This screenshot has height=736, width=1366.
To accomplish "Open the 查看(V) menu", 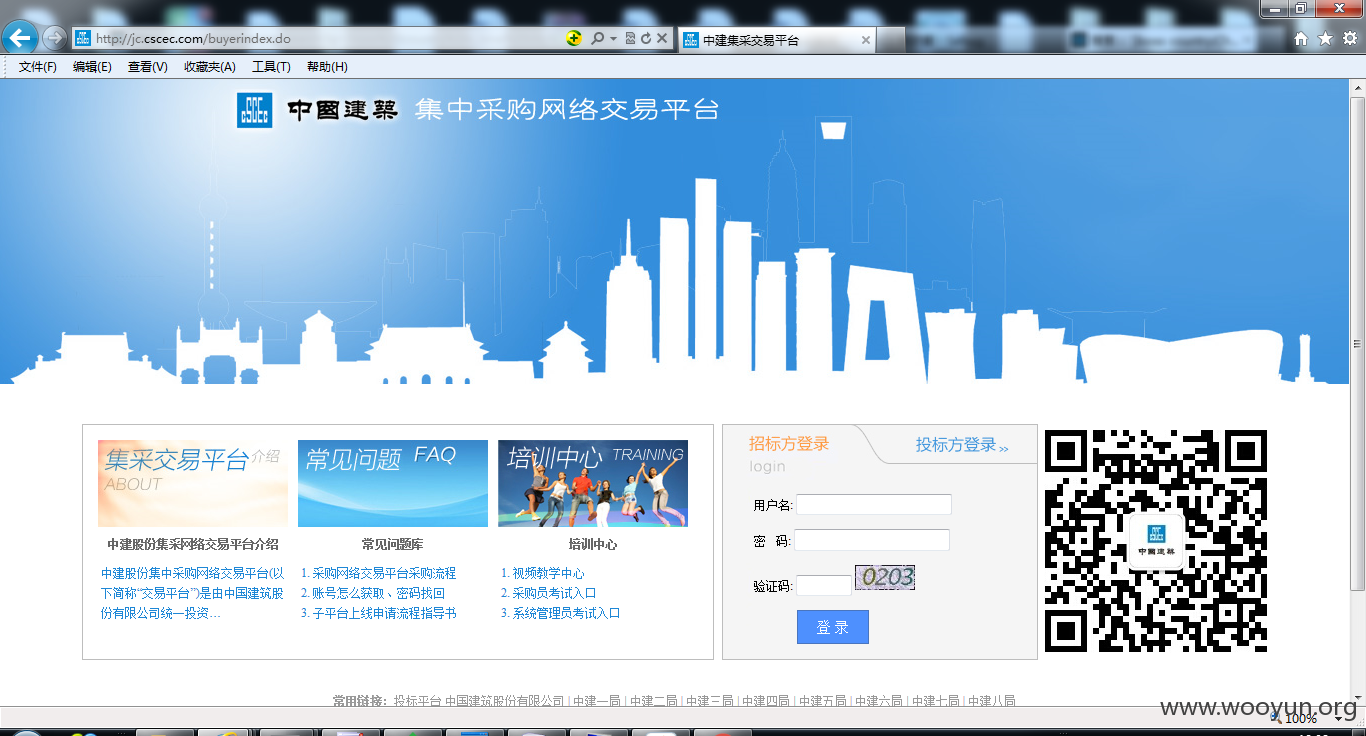I will (148, 67).
